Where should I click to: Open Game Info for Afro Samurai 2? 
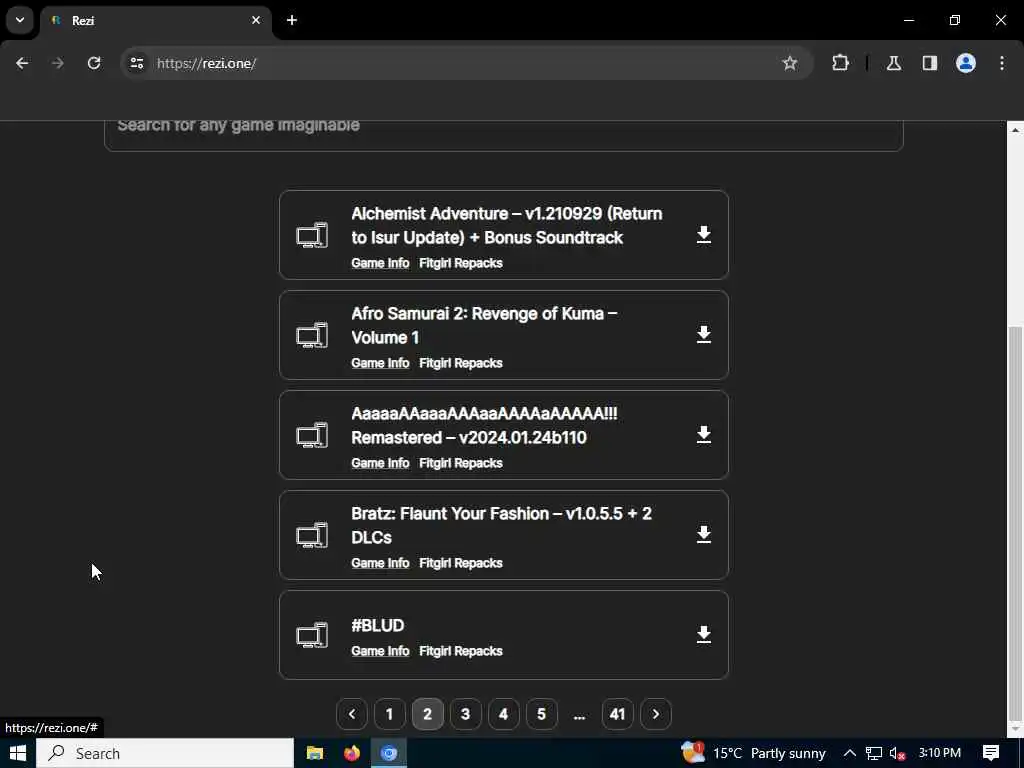coord(380,363)
